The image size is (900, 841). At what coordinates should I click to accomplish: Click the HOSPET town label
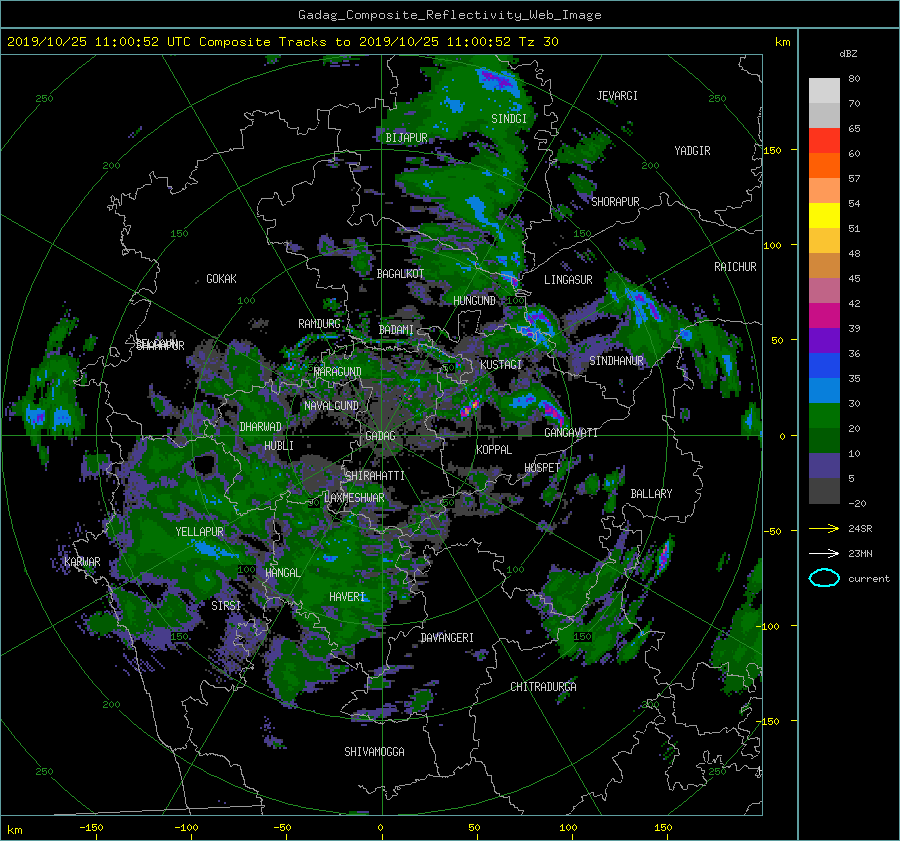click(542, 468)
